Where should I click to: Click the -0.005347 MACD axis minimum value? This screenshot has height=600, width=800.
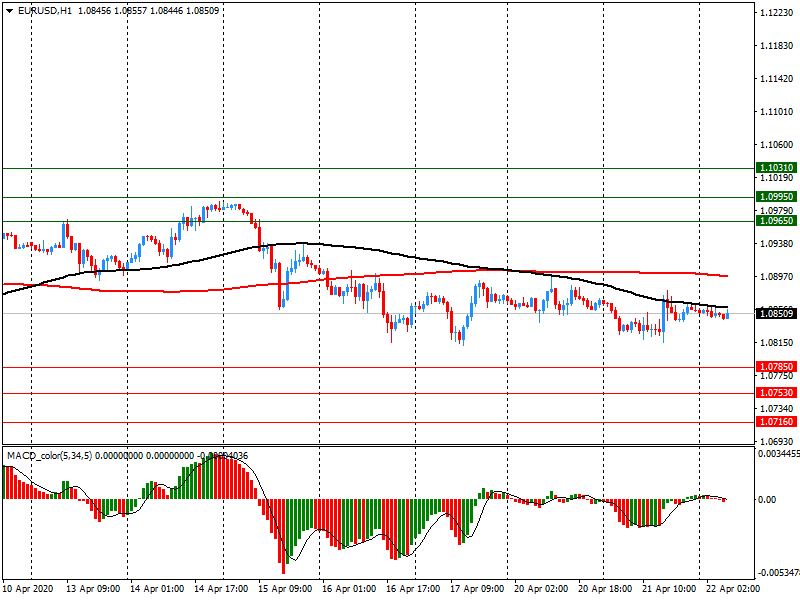tap(777, 574)
